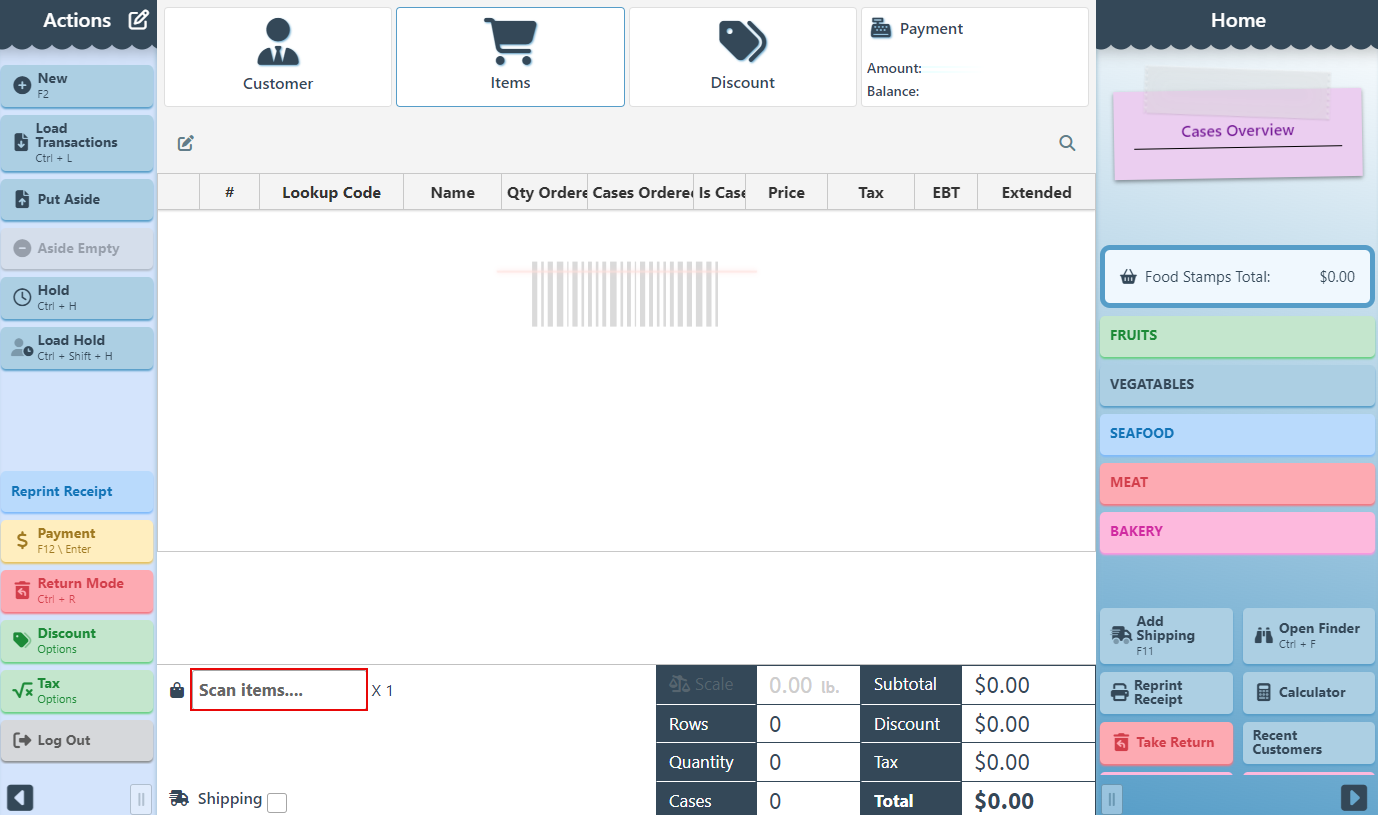Toggle Return Mode
The image size is (1378, 815).
[77, 591]
